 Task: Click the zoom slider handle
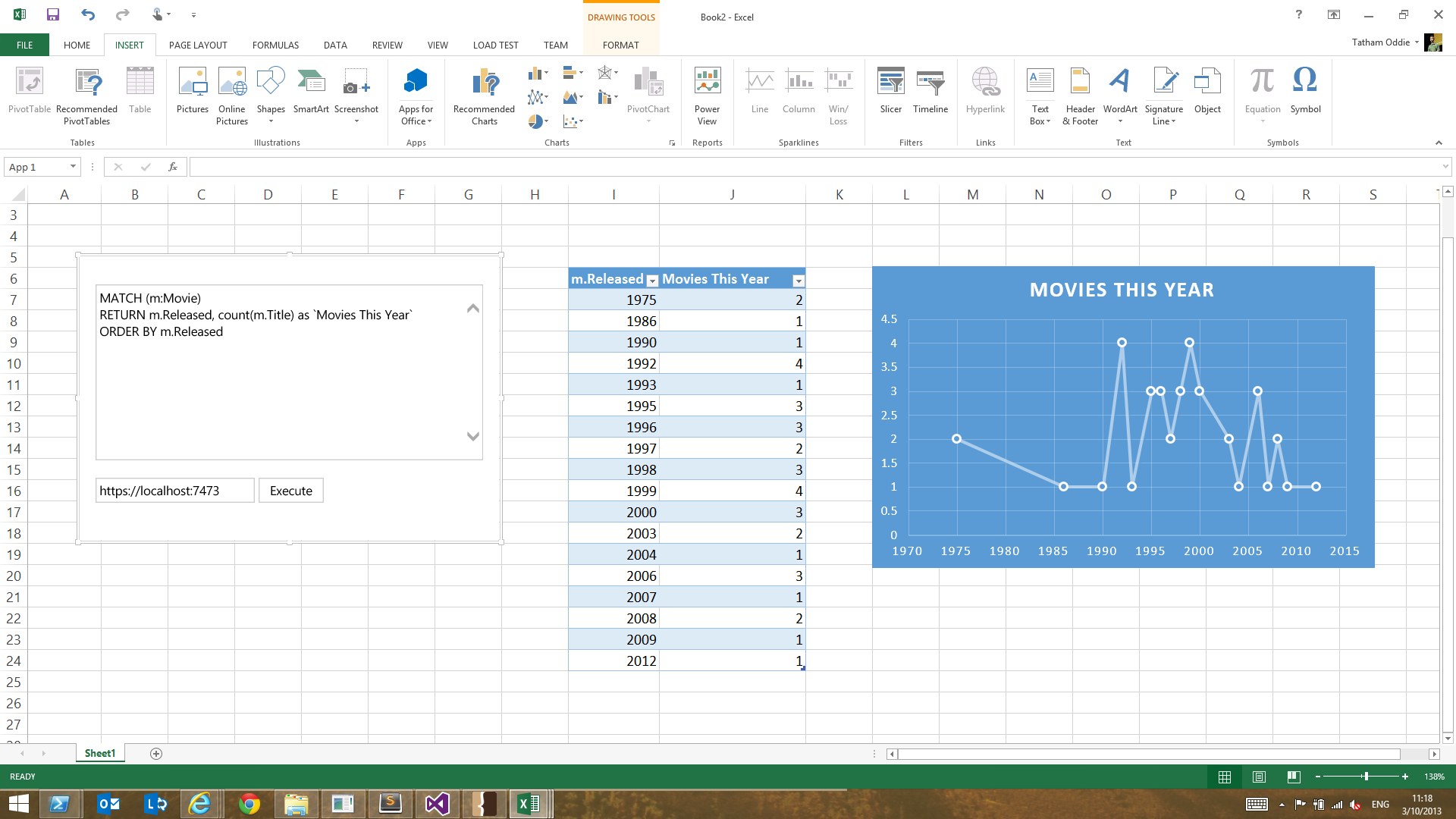tap(1366, 777)
